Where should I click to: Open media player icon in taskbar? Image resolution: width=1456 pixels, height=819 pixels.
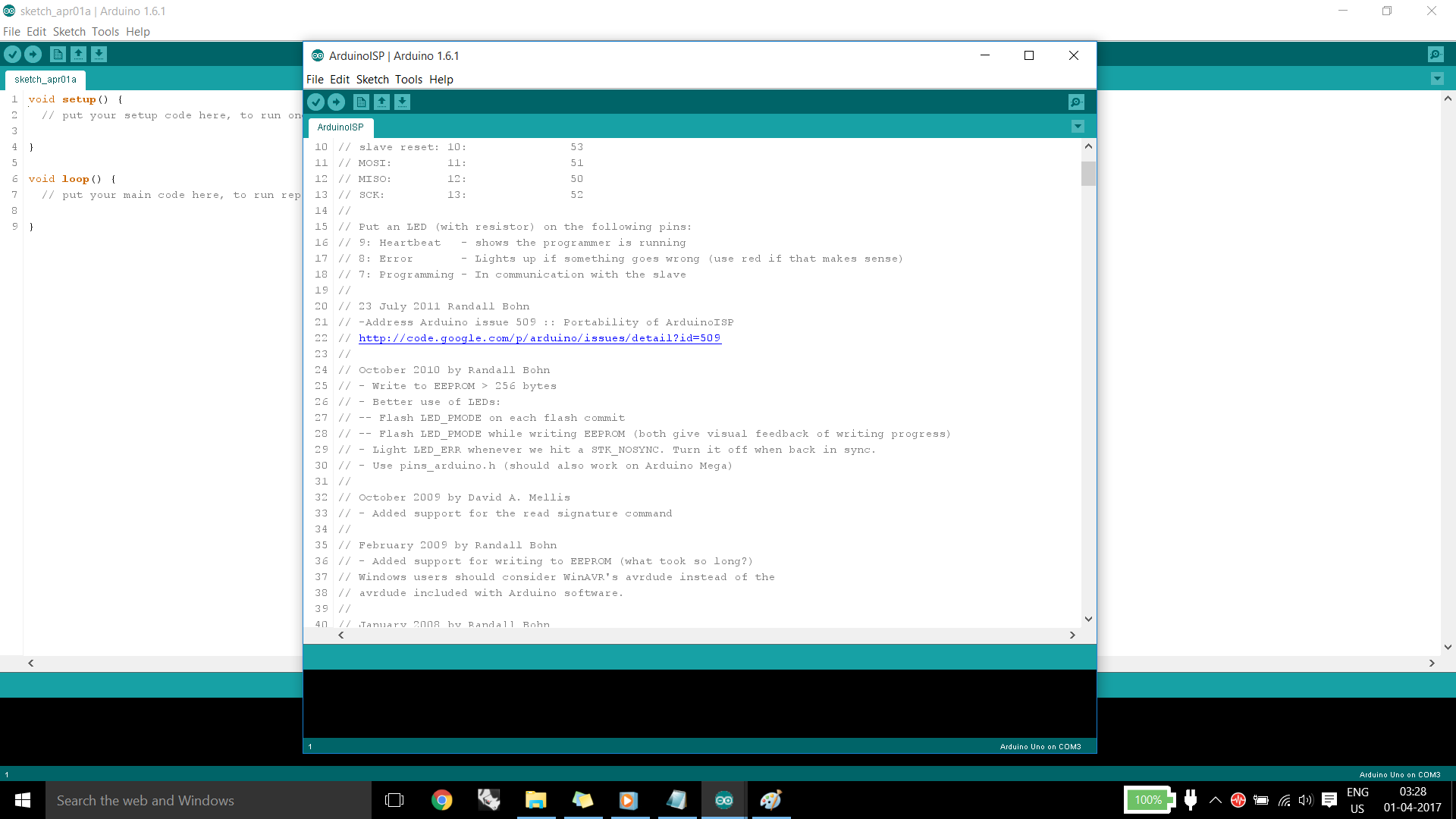click(629, 800)
